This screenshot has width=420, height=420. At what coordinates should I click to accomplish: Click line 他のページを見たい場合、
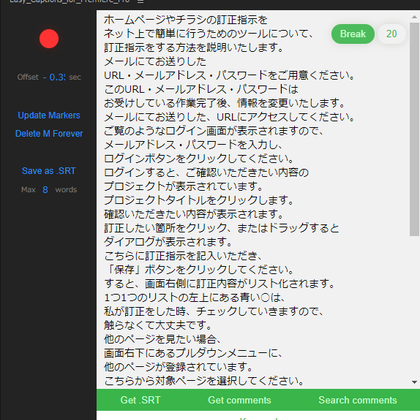click(x=163, y=339)
